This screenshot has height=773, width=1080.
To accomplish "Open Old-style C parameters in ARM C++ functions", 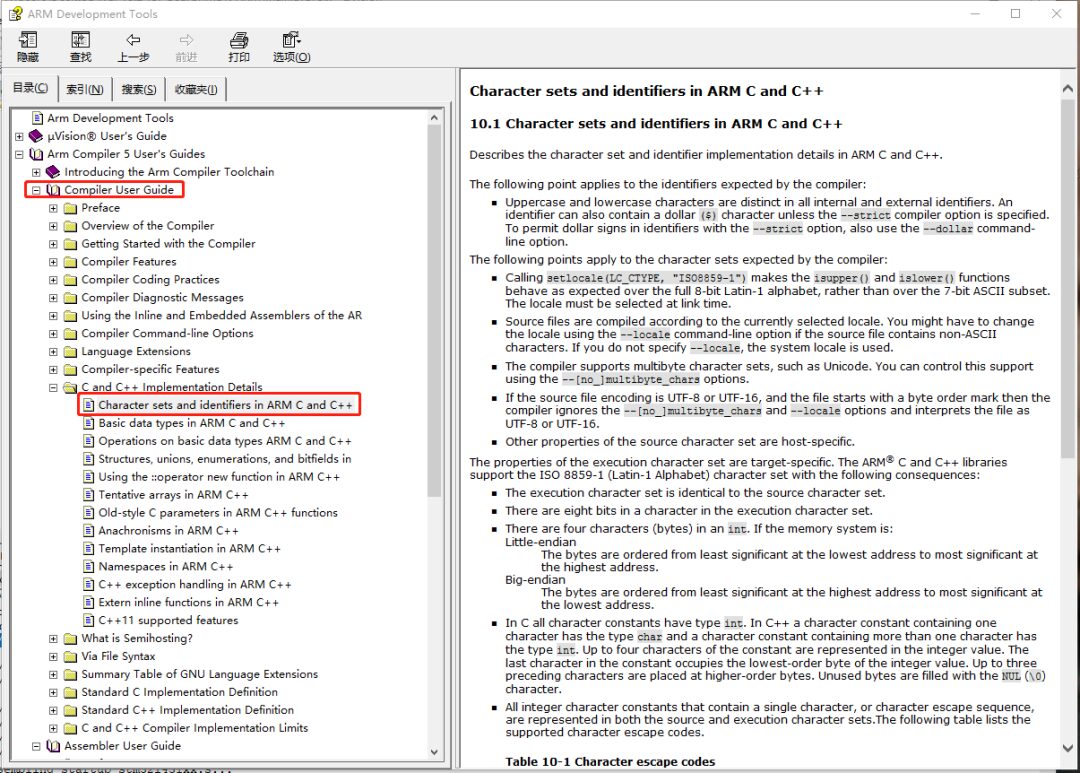I will coord(218,513).
